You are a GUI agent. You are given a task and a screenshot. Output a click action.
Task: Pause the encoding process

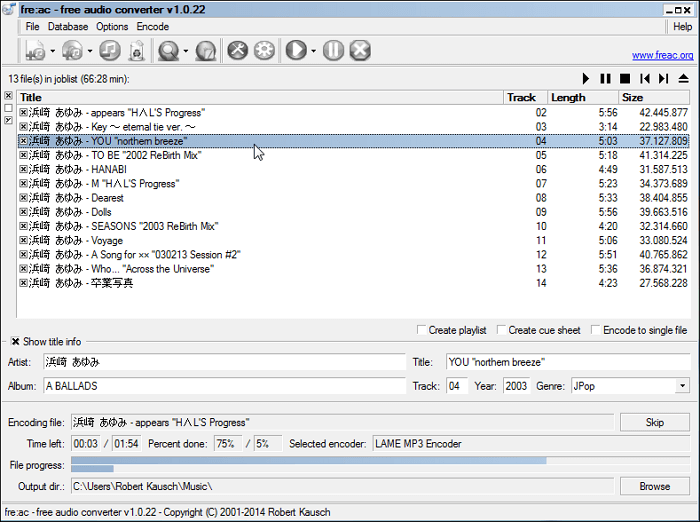[x=333, y=50]
